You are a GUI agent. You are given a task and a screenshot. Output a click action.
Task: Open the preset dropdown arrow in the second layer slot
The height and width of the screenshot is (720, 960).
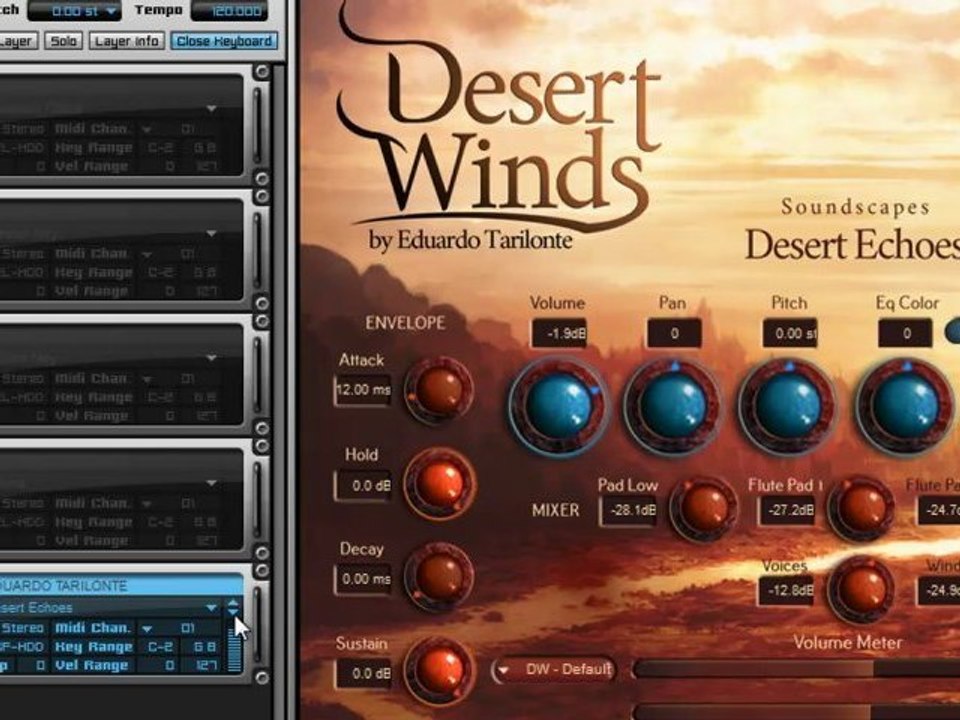tap(211, 233)
